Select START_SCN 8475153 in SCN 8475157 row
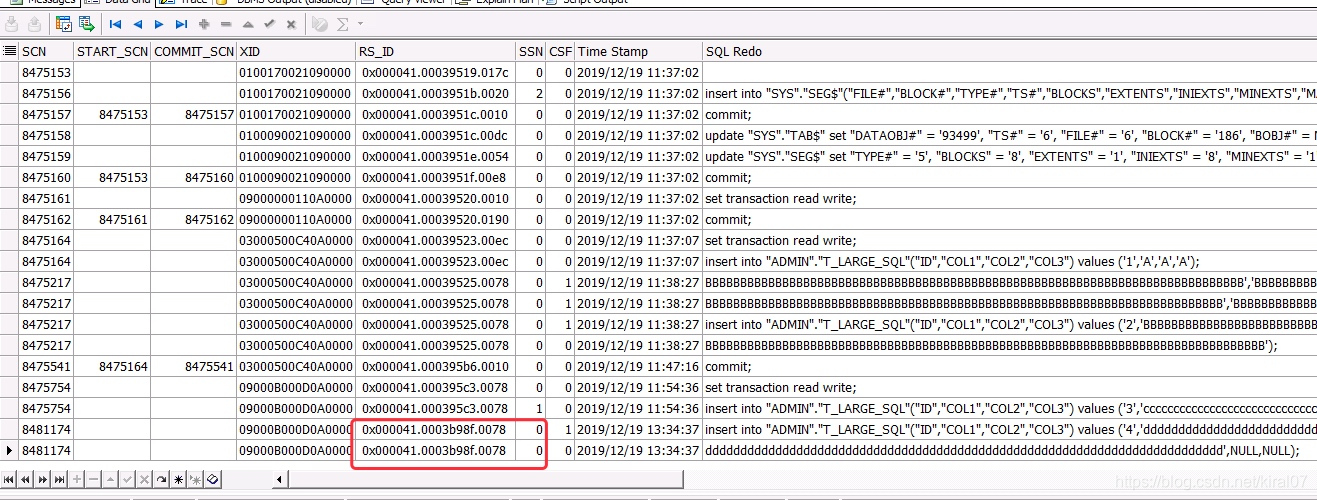 [x=112, y=115]
